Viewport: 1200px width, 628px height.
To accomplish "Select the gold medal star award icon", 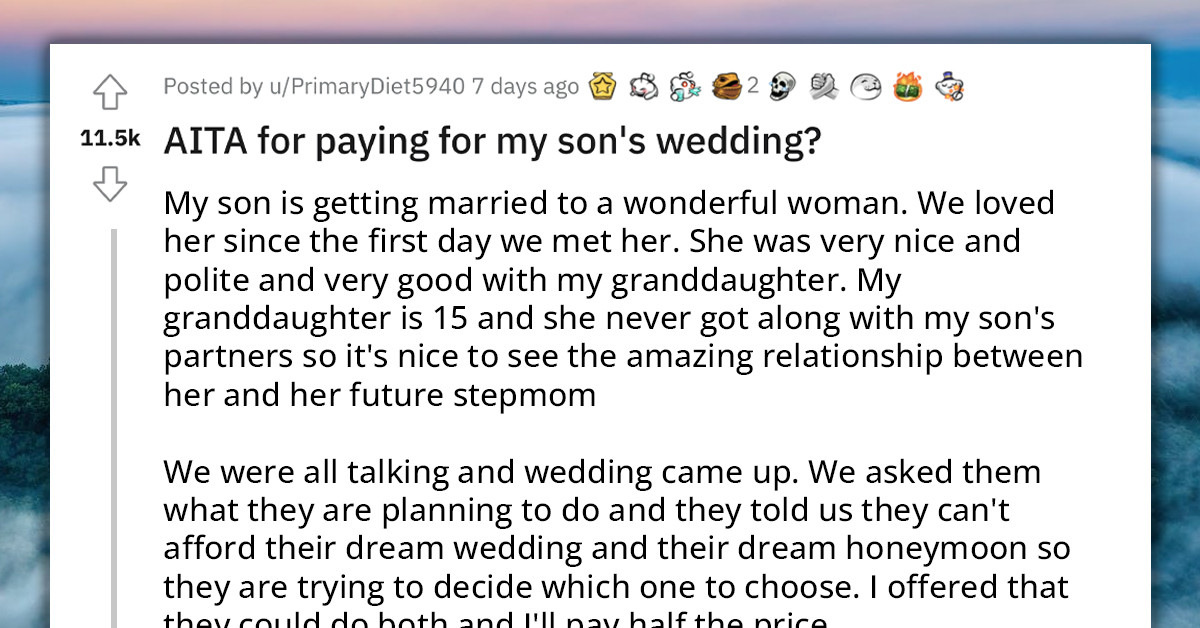I will click(601, 86).
